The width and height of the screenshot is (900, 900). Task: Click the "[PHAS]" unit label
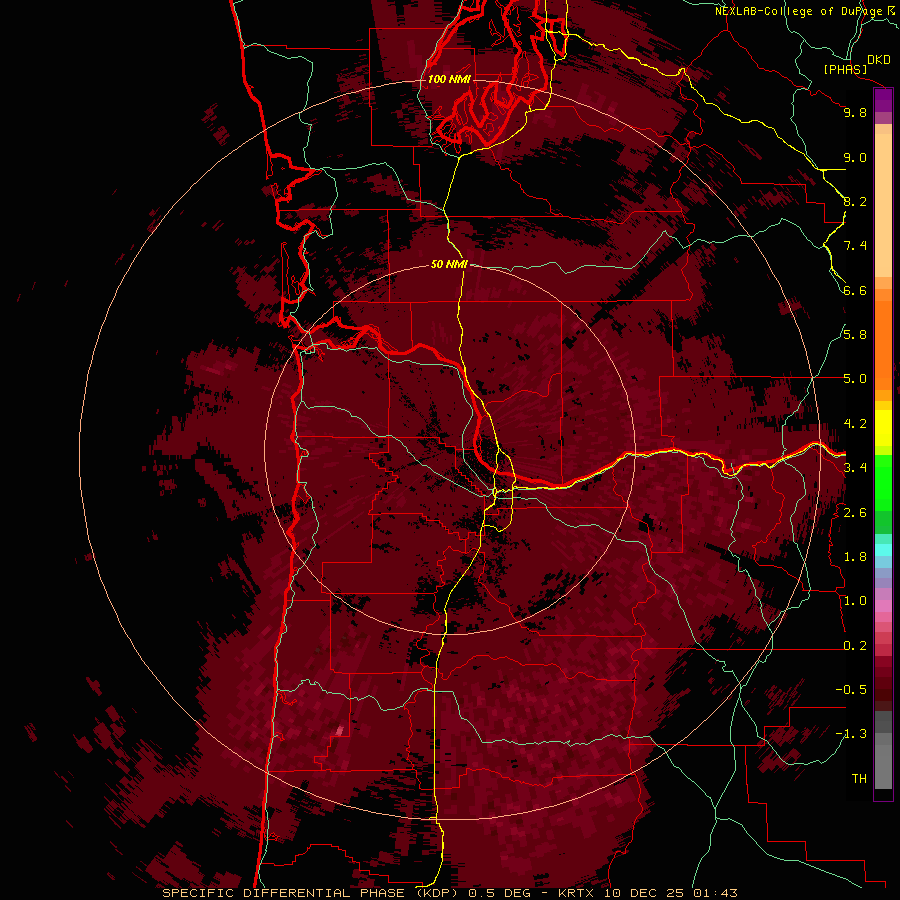click(845, 69)
